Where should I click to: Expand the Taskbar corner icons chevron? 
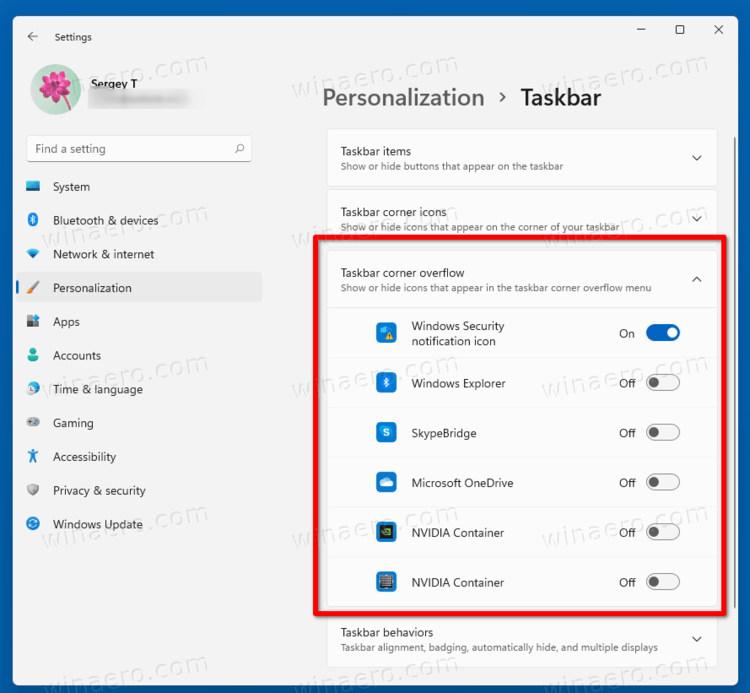tap(697, 219)
